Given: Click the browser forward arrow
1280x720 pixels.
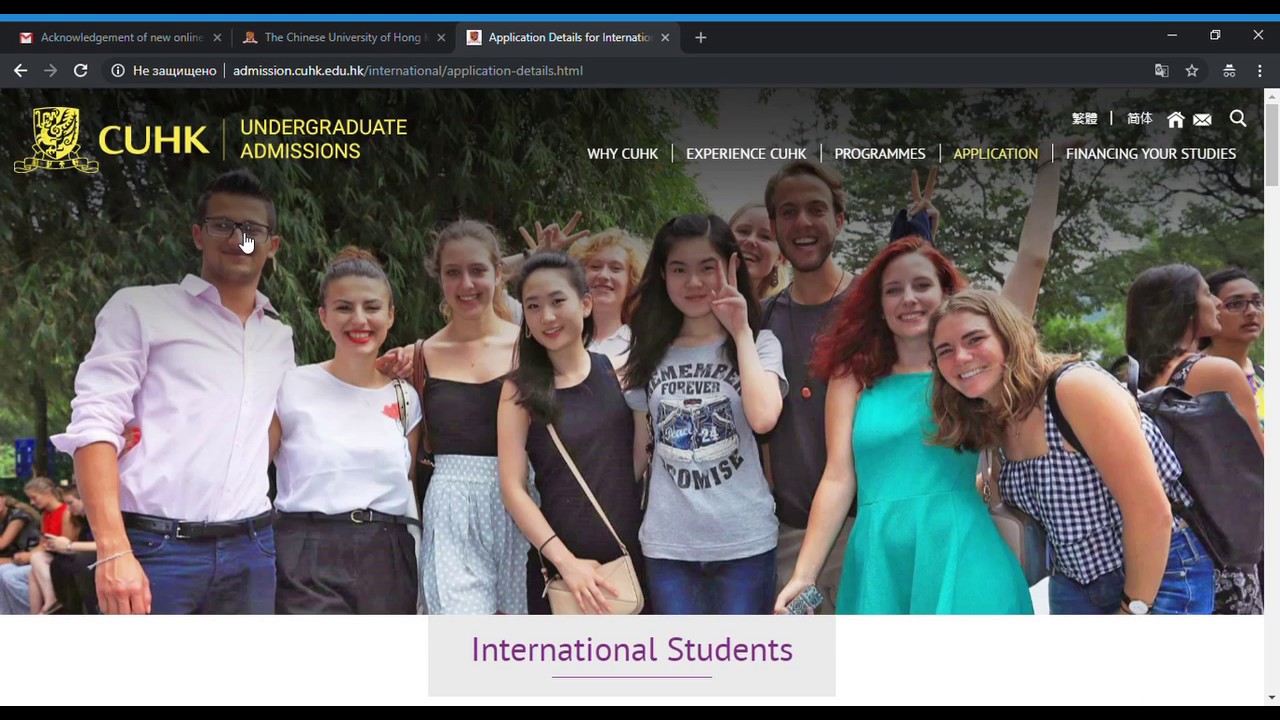Looking at the screenshot, I should 50,70.
